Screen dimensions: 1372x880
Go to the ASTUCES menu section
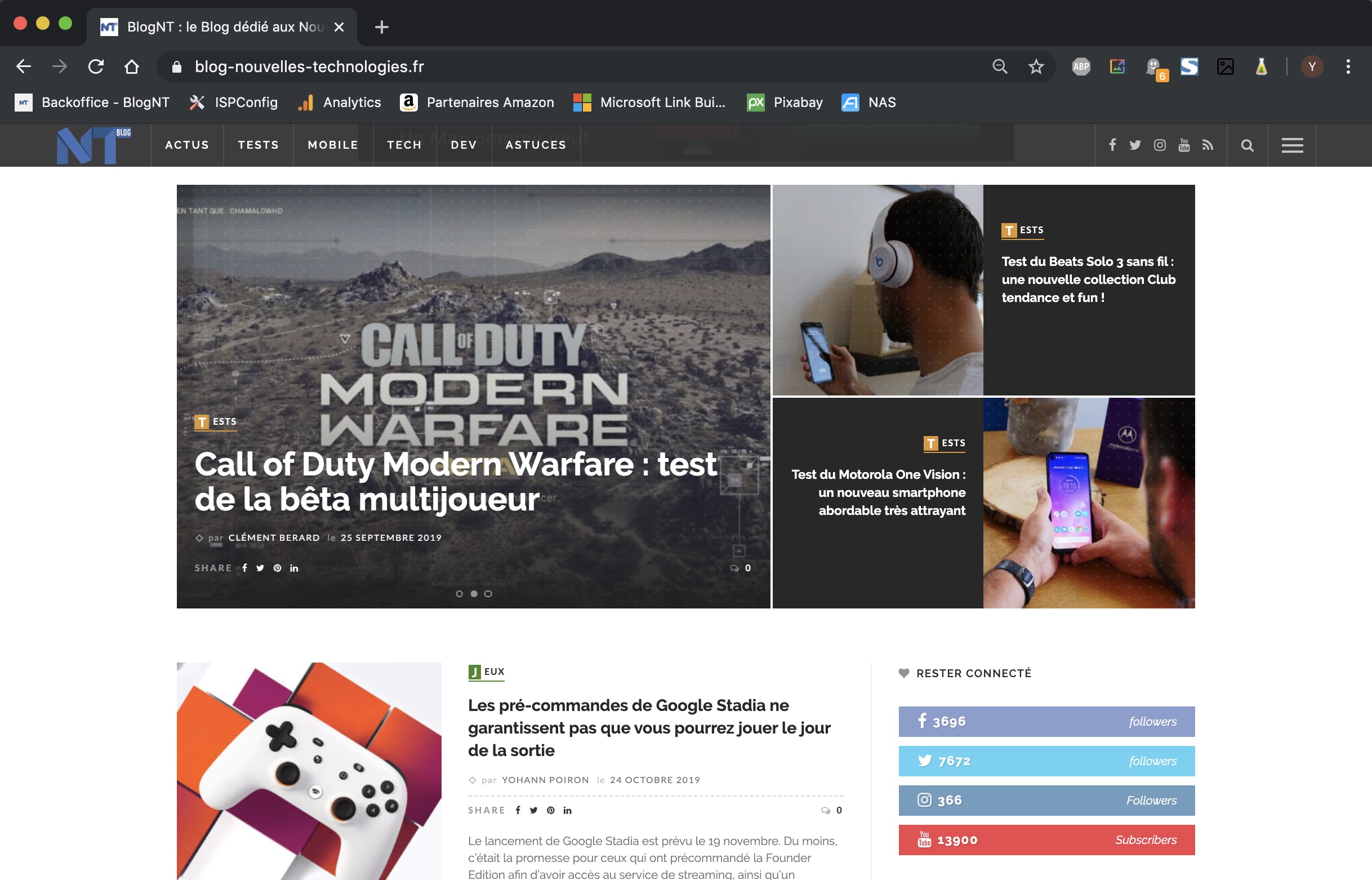click(x=536, y=145)
